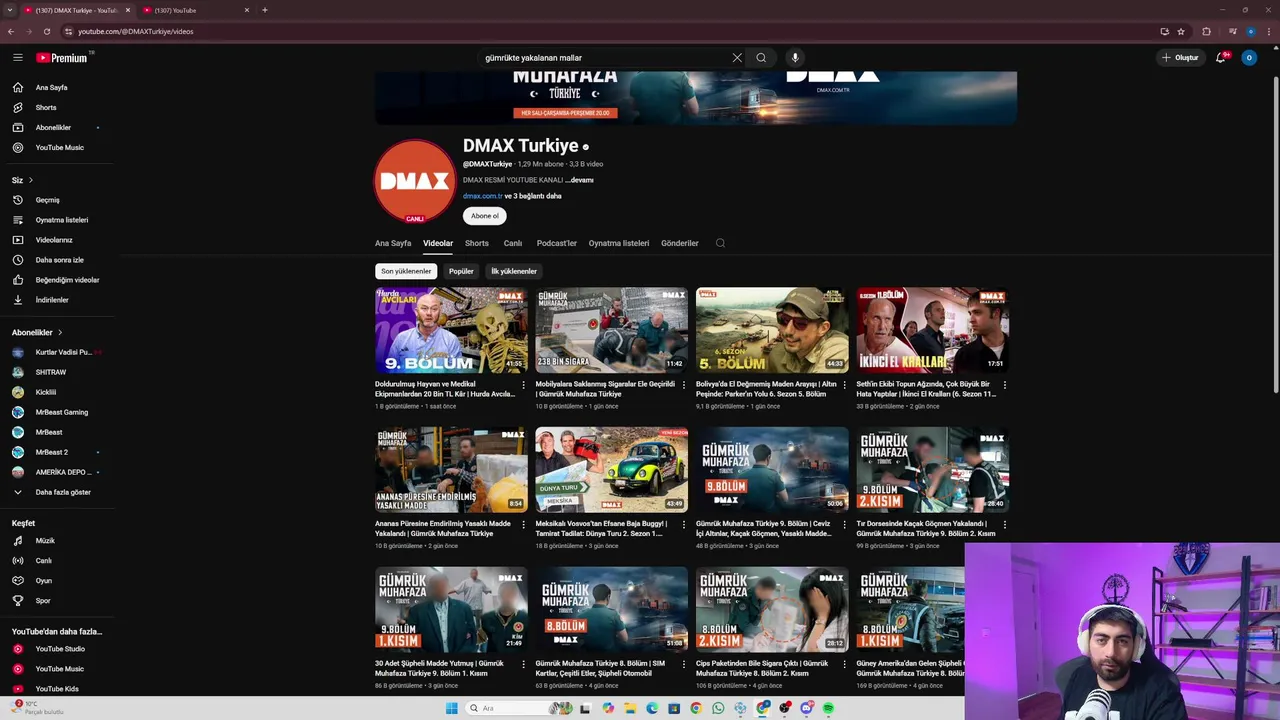Open Chrome media control icon

1231,31
